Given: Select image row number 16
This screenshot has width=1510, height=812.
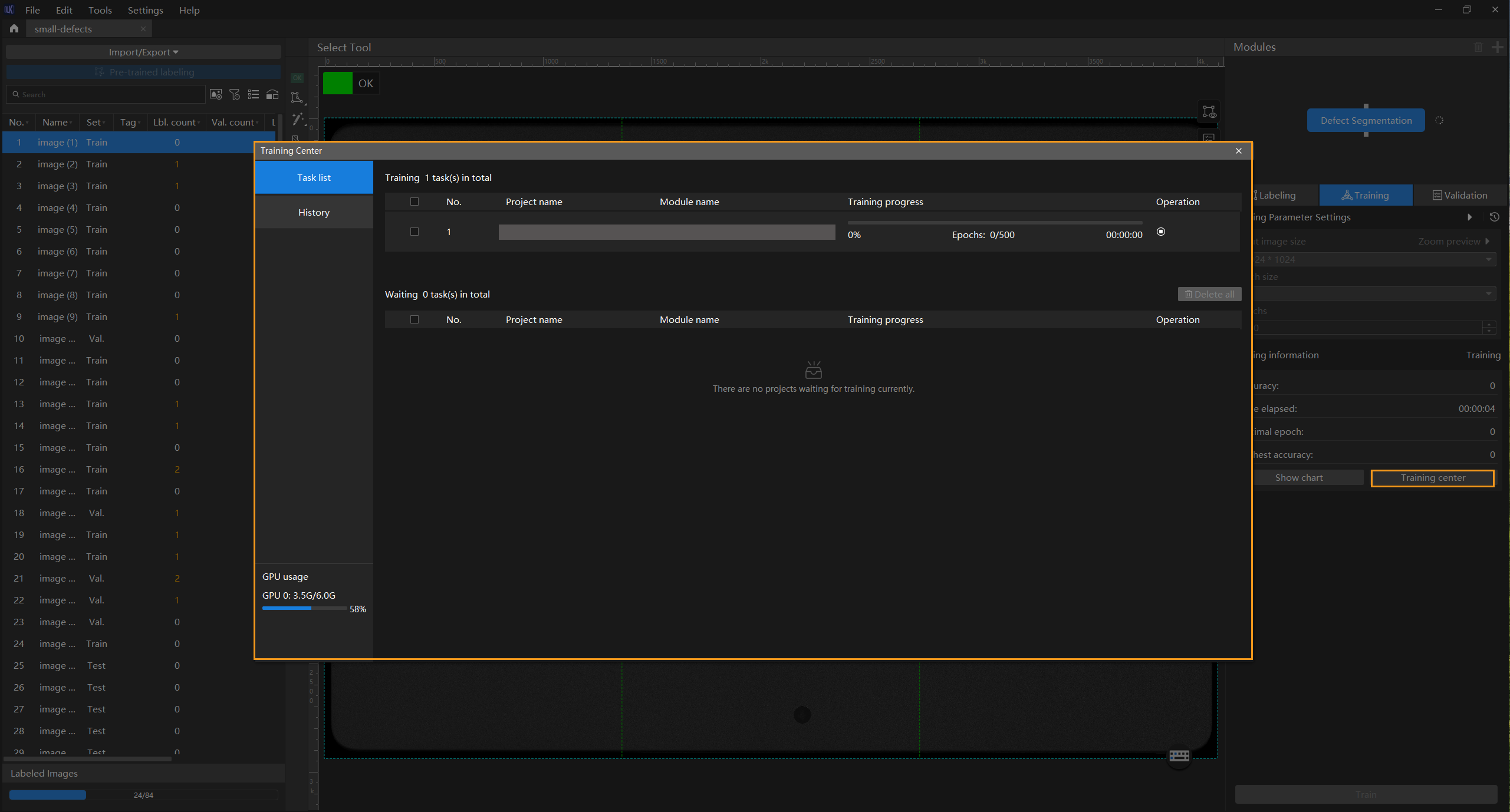Looking at the screenshot, I should [x=129, y=470].
